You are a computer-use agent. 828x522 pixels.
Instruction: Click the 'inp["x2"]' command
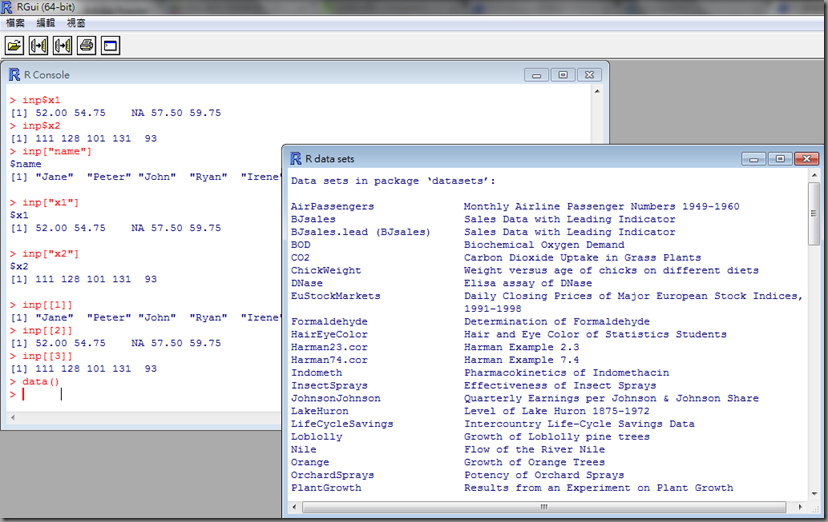pos(50,253)
